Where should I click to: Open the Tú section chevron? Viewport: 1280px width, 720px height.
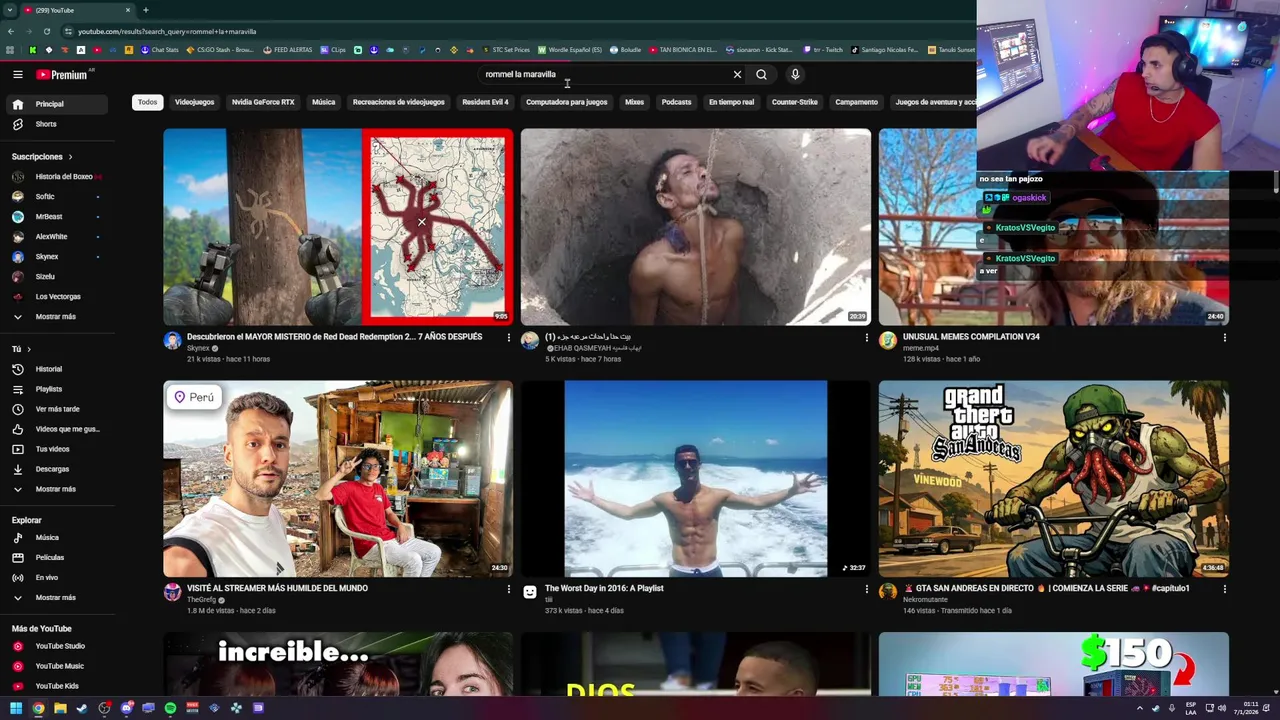coord(29,349)
